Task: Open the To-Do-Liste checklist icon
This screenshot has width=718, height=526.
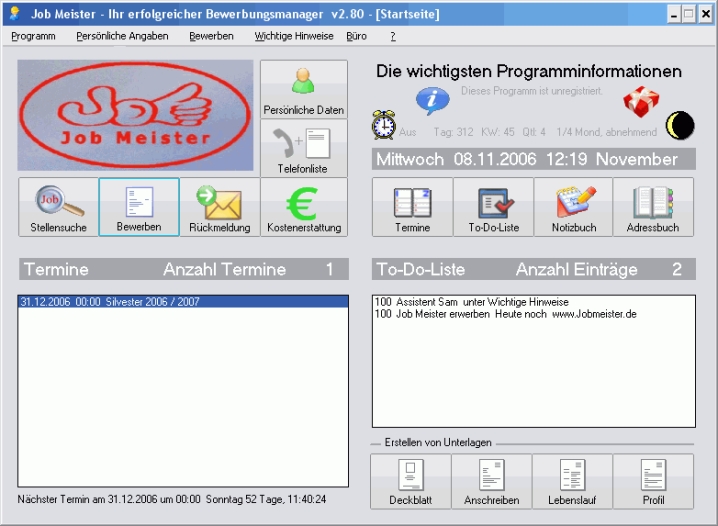Action: 493,207
